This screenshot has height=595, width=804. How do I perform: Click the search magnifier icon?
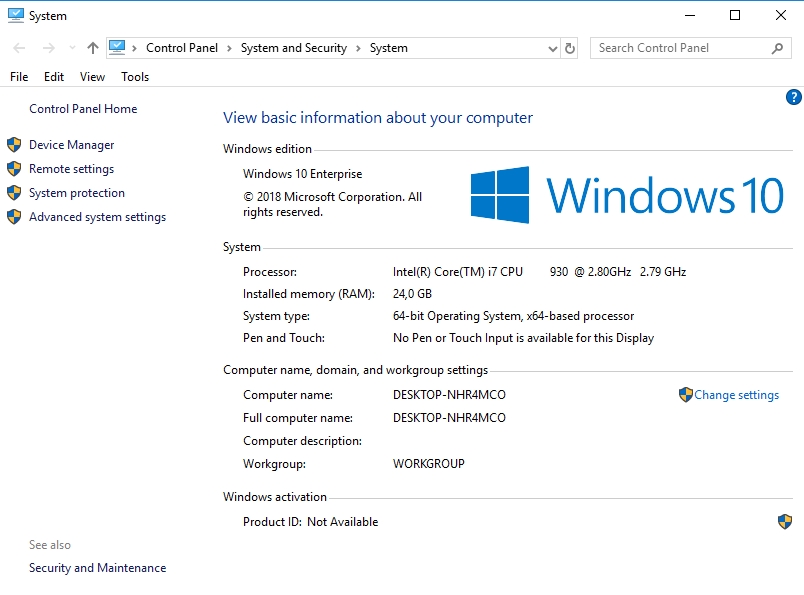point(777,48)
